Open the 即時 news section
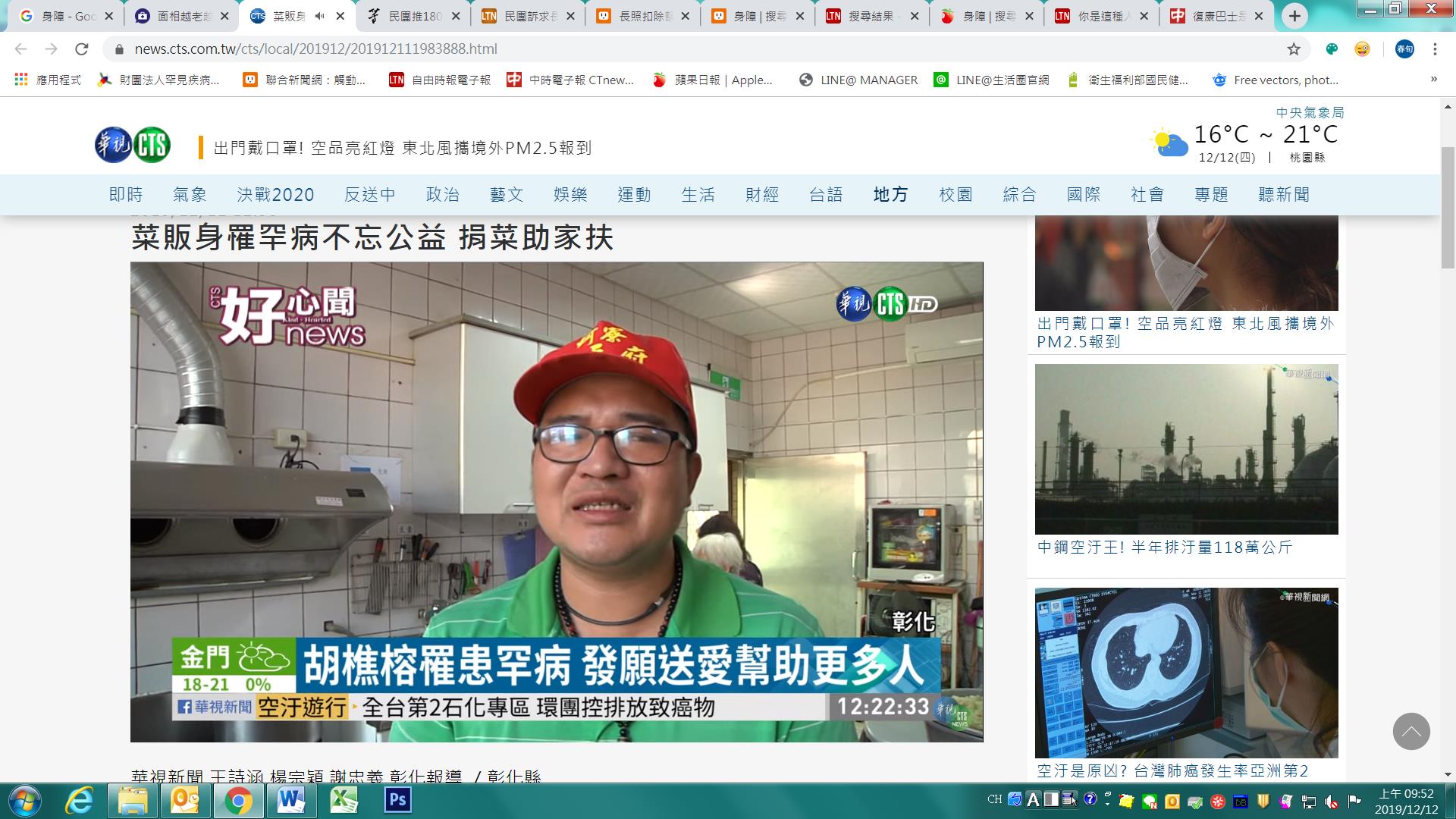 click(x=126, y=195)
